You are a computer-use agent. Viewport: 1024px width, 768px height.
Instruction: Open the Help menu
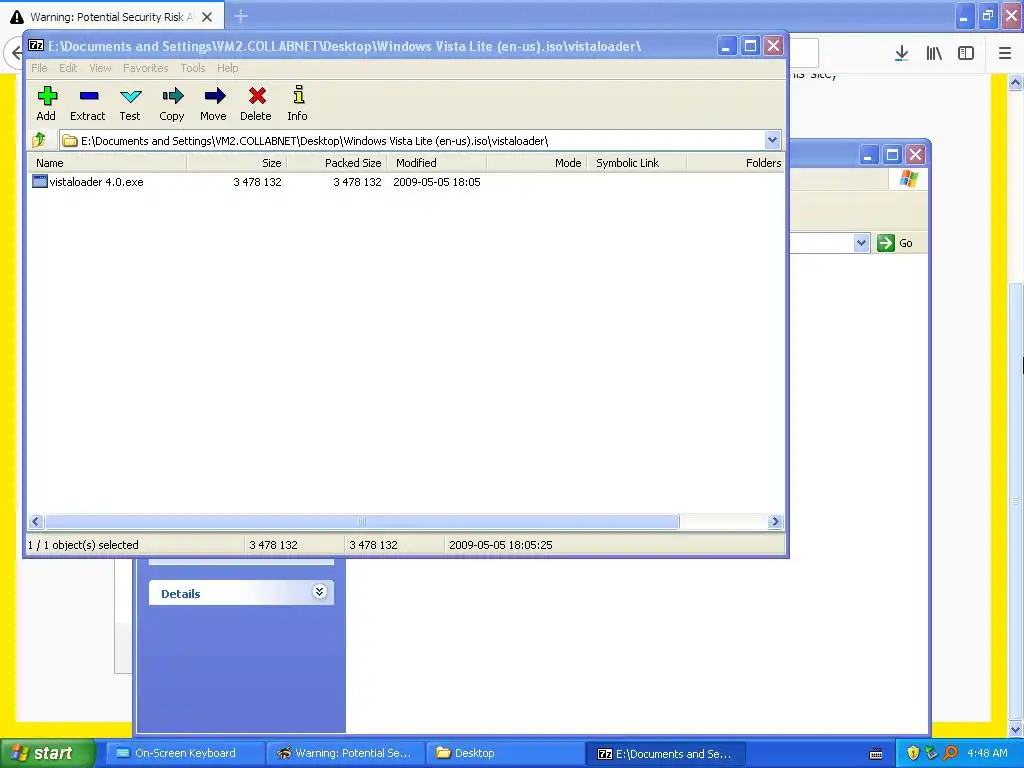click(227, 68)
